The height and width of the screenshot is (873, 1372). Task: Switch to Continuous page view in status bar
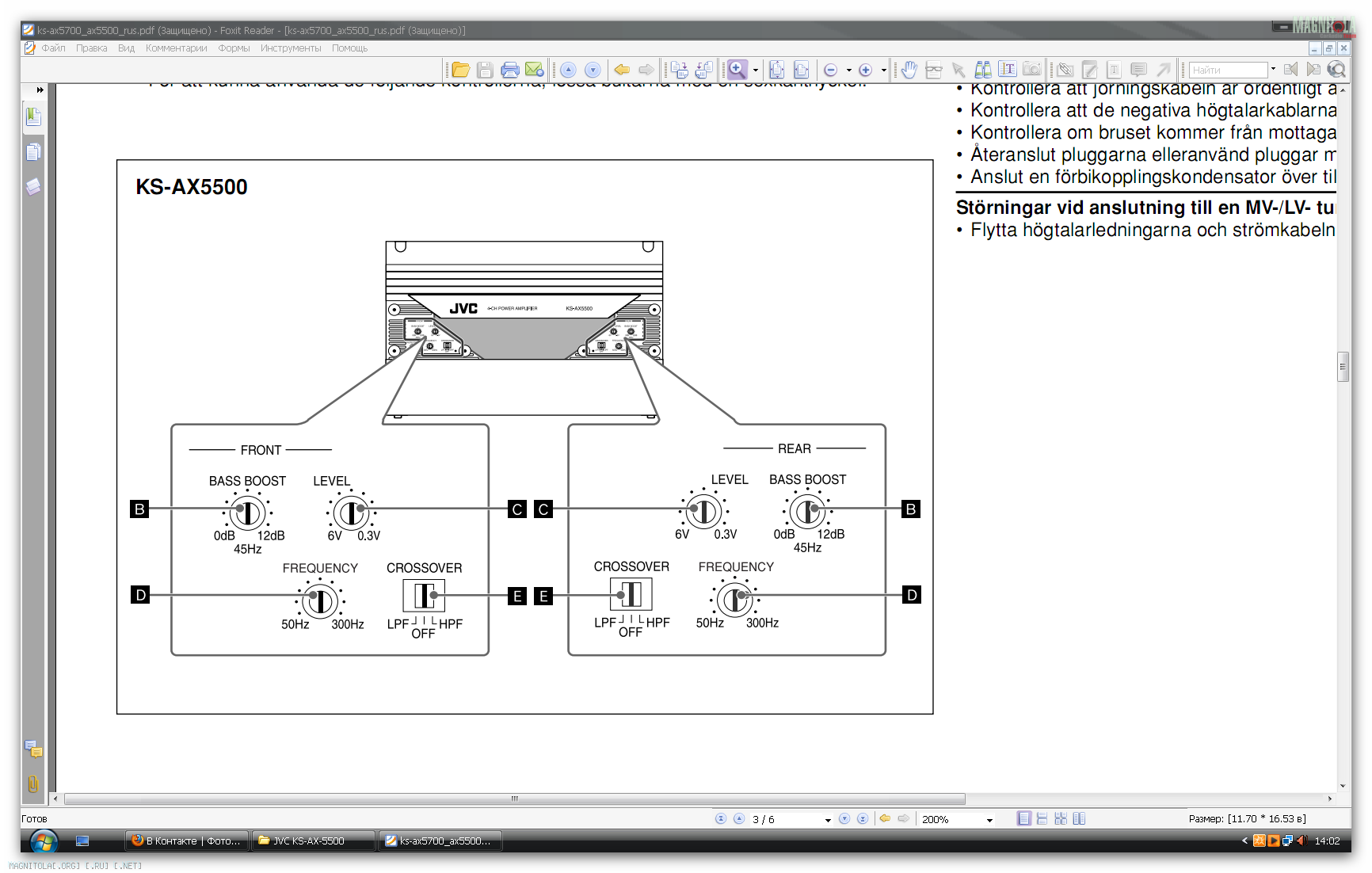click(x=1042, y=818)
